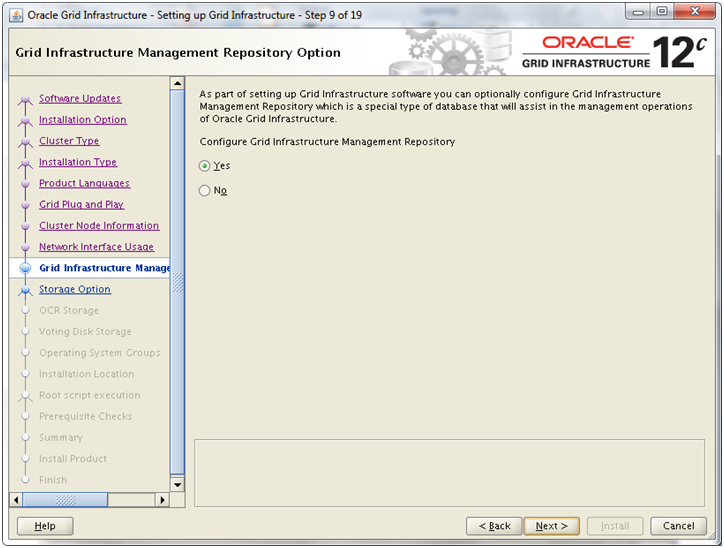This screenshot has height=548, width=724.
Task: Open the Product Languages step
Action: (84, 183)
